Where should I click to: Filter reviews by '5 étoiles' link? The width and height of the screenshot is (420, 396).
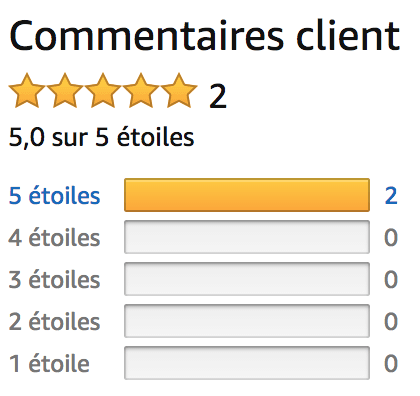(x=54, y=195)
